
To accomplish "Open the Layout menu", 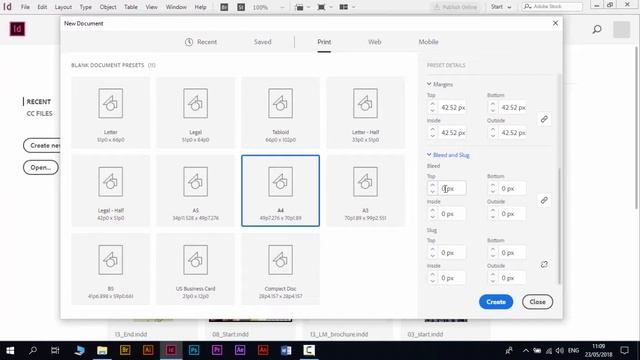I will tap(63, 7).
